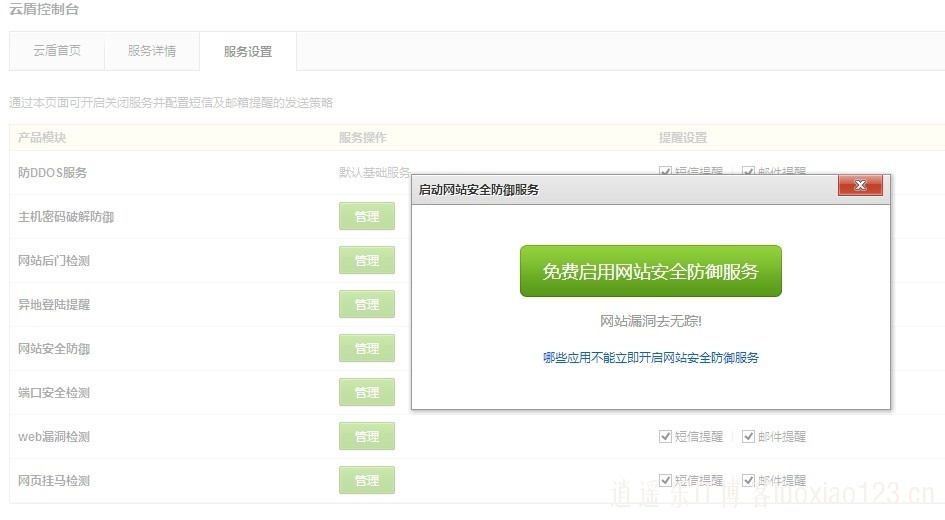Click 管理 button for 网站安全防御
The width and height of the screenshot is (945, 520).
(x=366, y=348)
